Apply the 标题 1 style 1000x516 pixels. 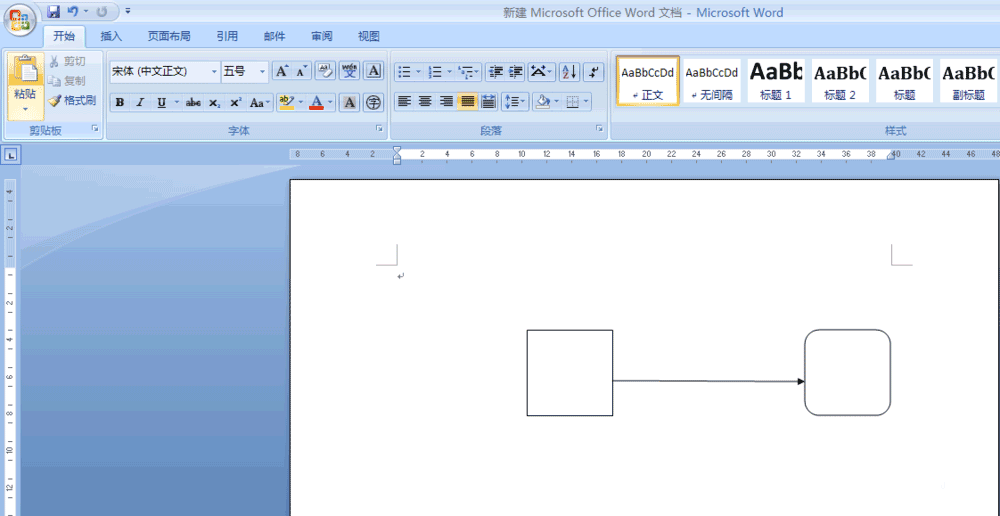(x=776, y=80)
